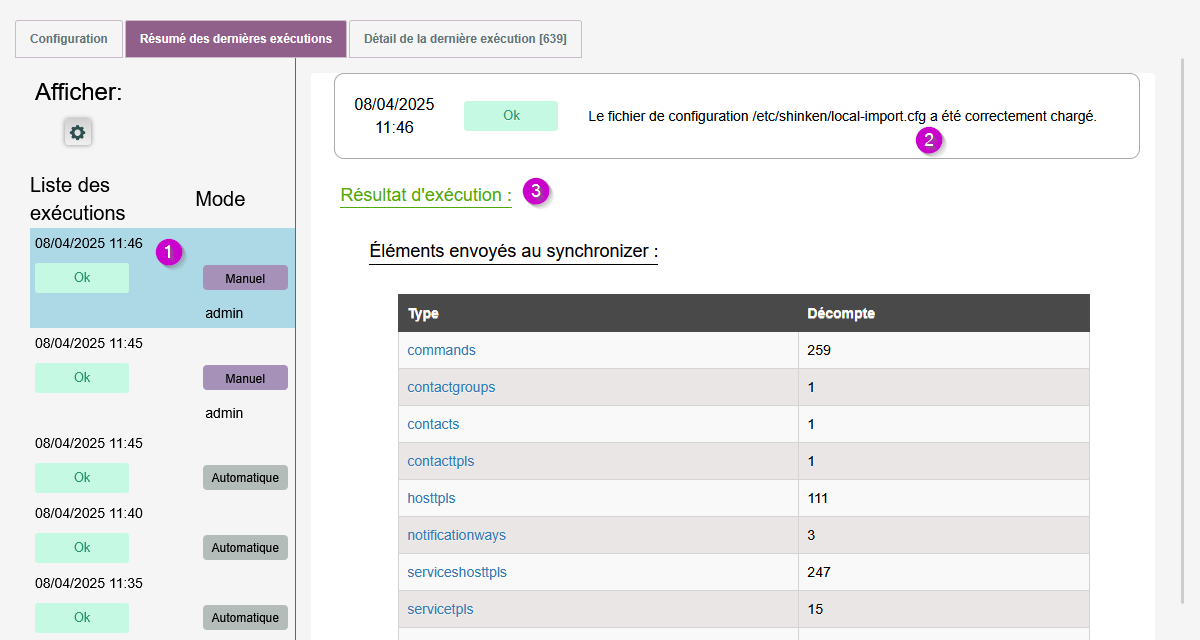Click the purple annotation marker 1
The height and width of the screenshot is (640, 1200).
click(169, 253)
